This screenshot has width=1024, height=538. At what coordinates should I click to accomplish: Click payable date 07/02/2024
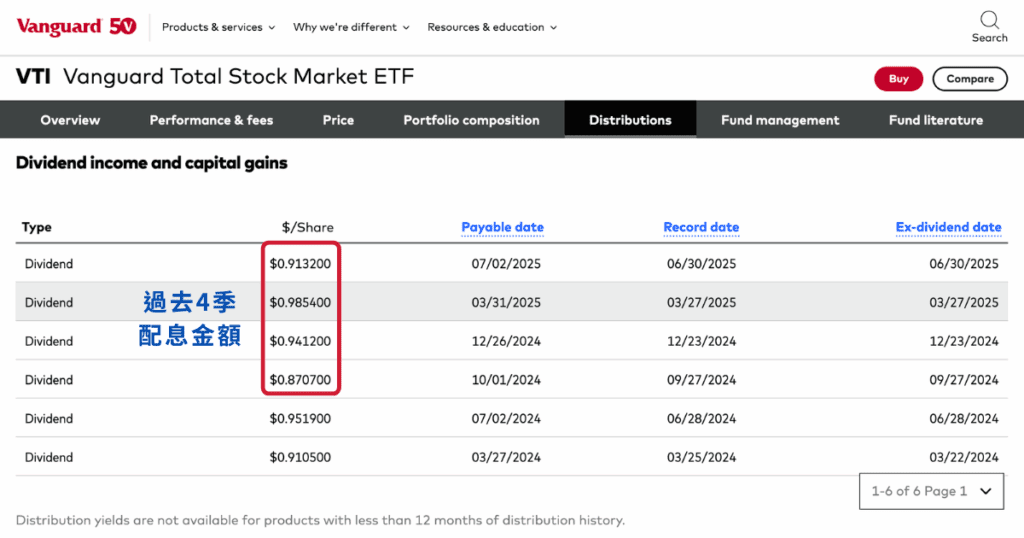click(506, 419)
